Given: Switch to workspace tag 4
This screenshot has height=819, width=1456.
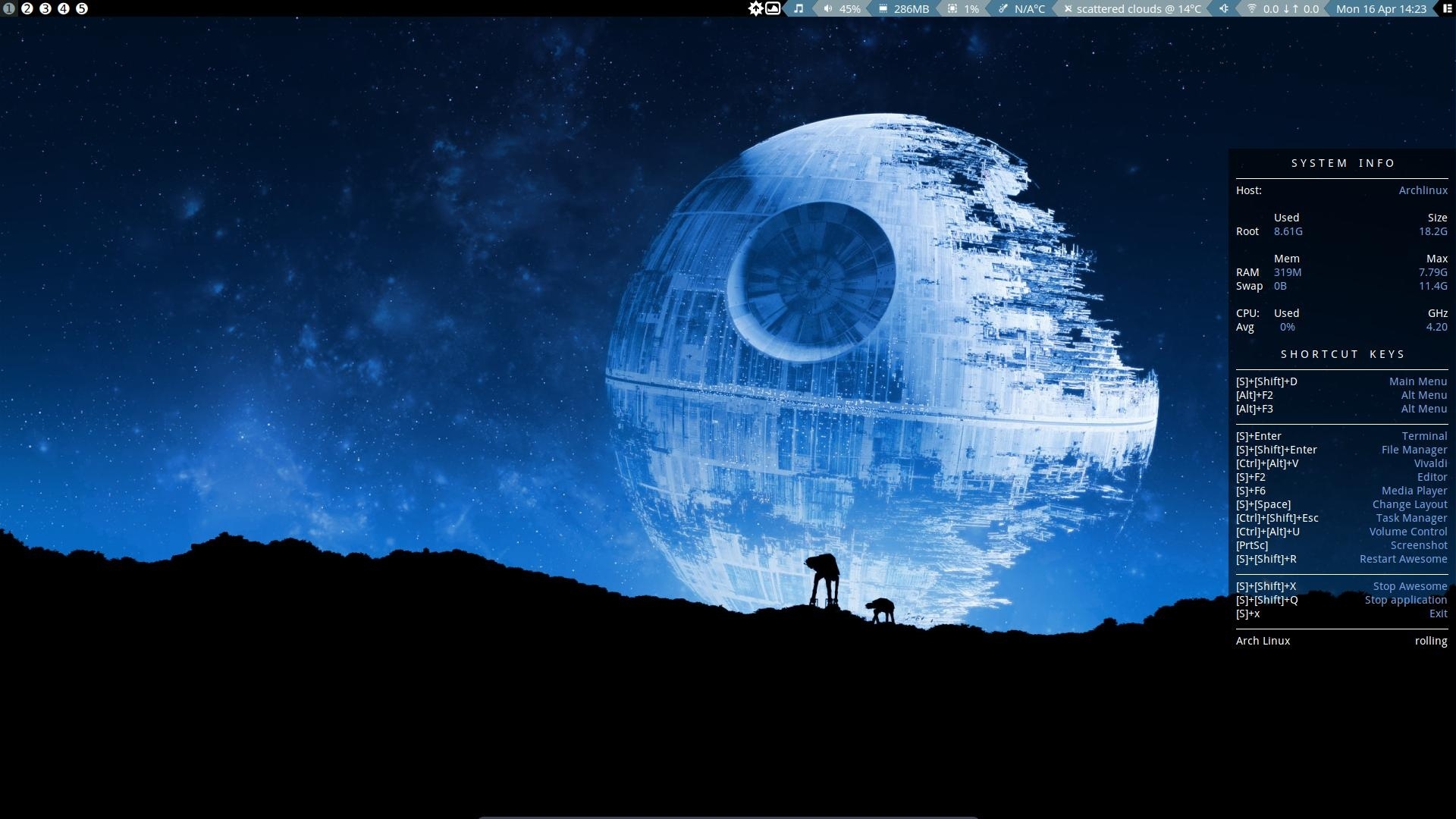Looking at the screenshot, I should click(x=64, y=8).
